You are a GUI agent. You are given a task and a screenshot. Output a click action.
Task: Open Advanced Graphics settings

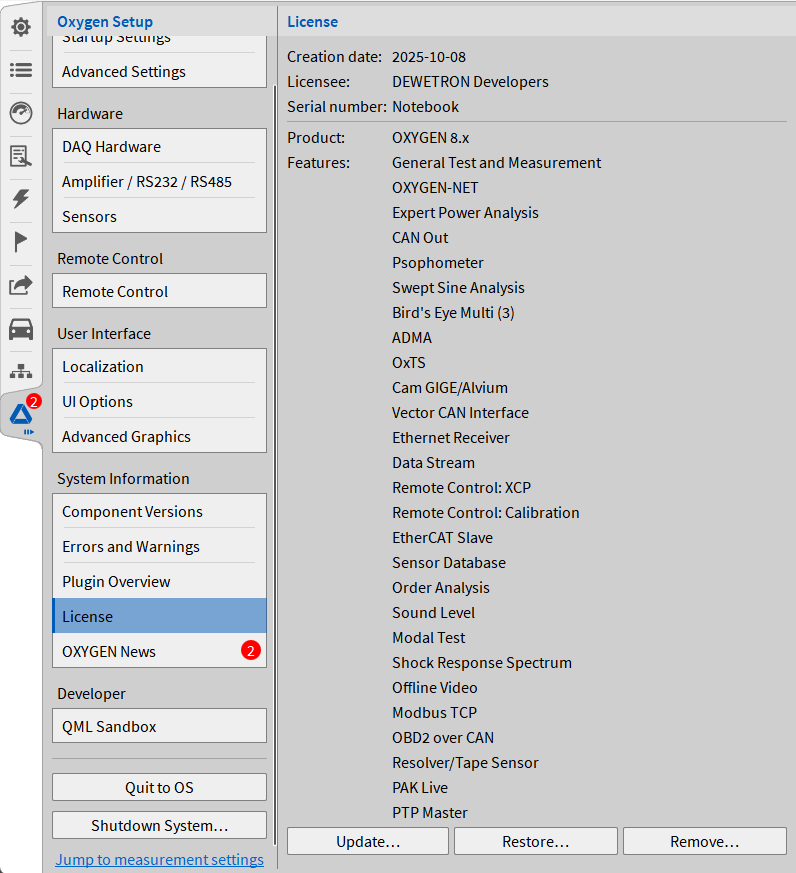pos(159,436)
